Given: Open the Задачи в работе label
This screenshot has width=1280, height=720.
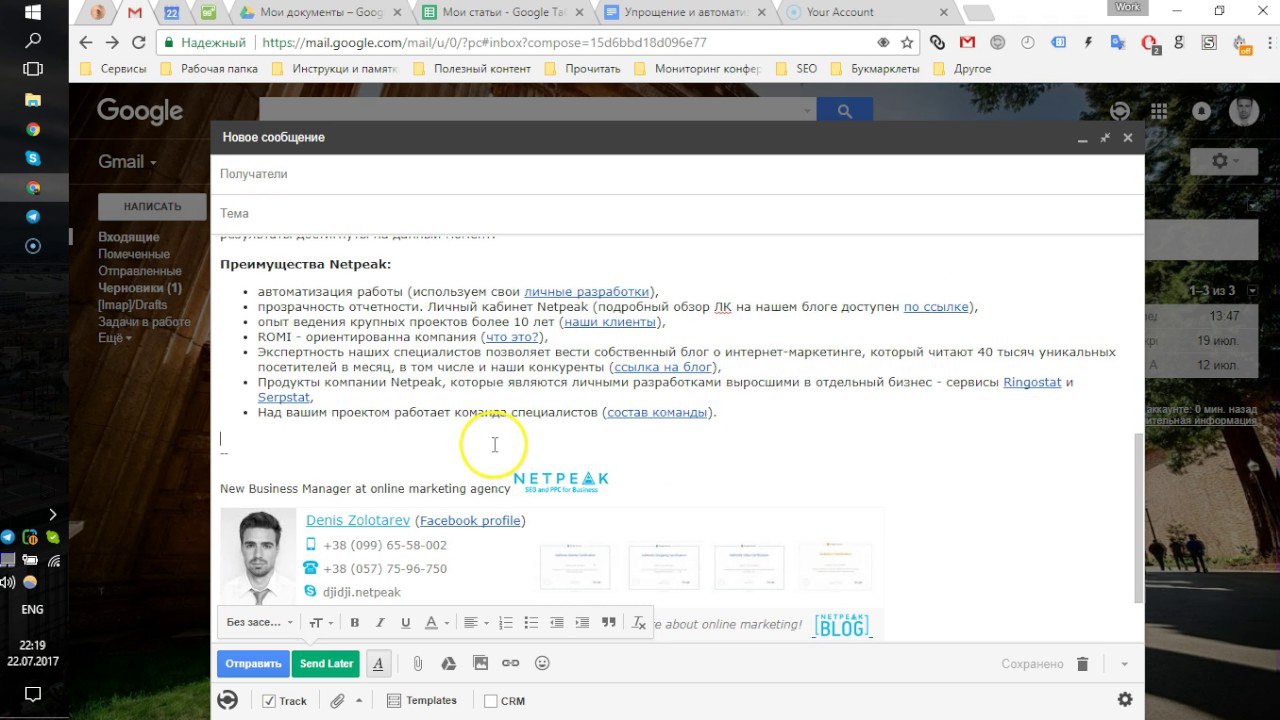Looking at the screenshot, I should click(x=144, y=322).
